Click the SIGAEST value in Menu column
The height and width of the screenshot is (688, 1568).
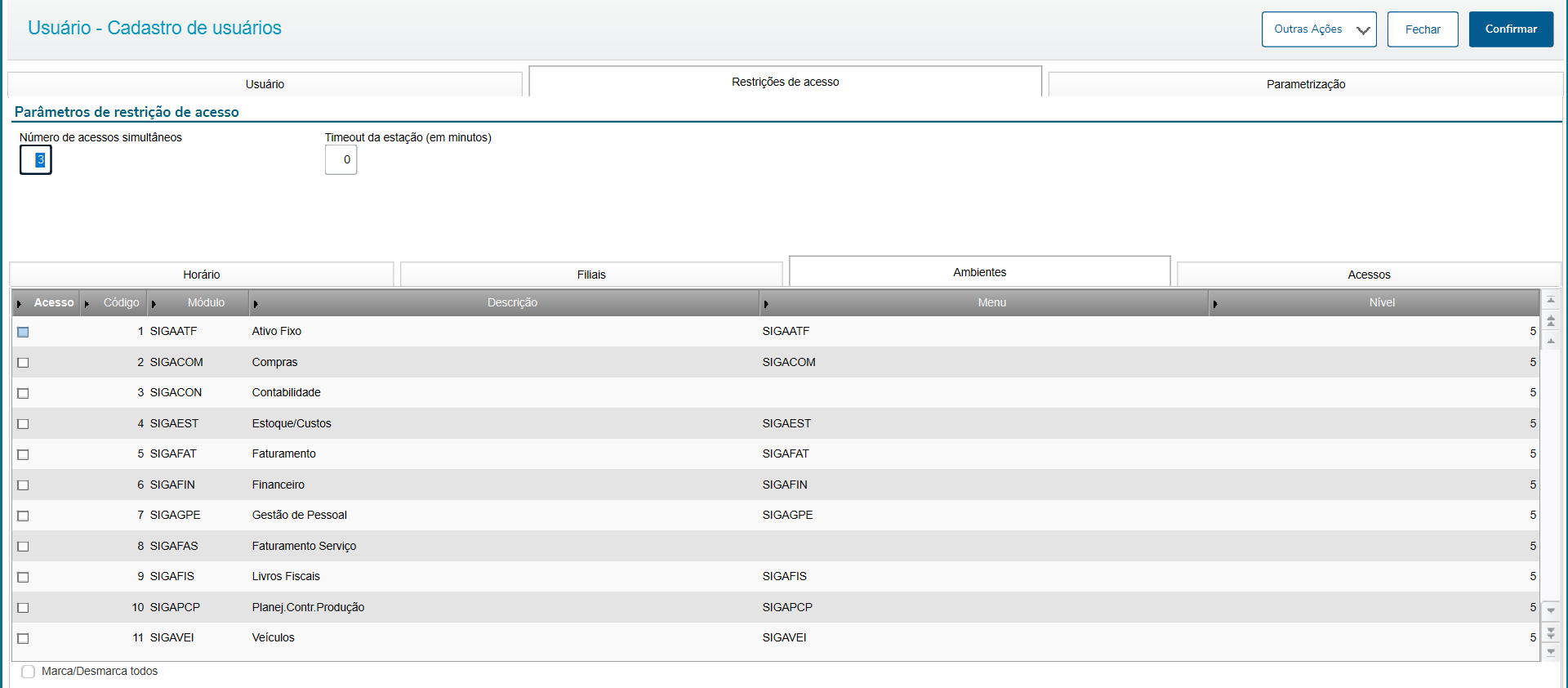(x=786, y=424)
